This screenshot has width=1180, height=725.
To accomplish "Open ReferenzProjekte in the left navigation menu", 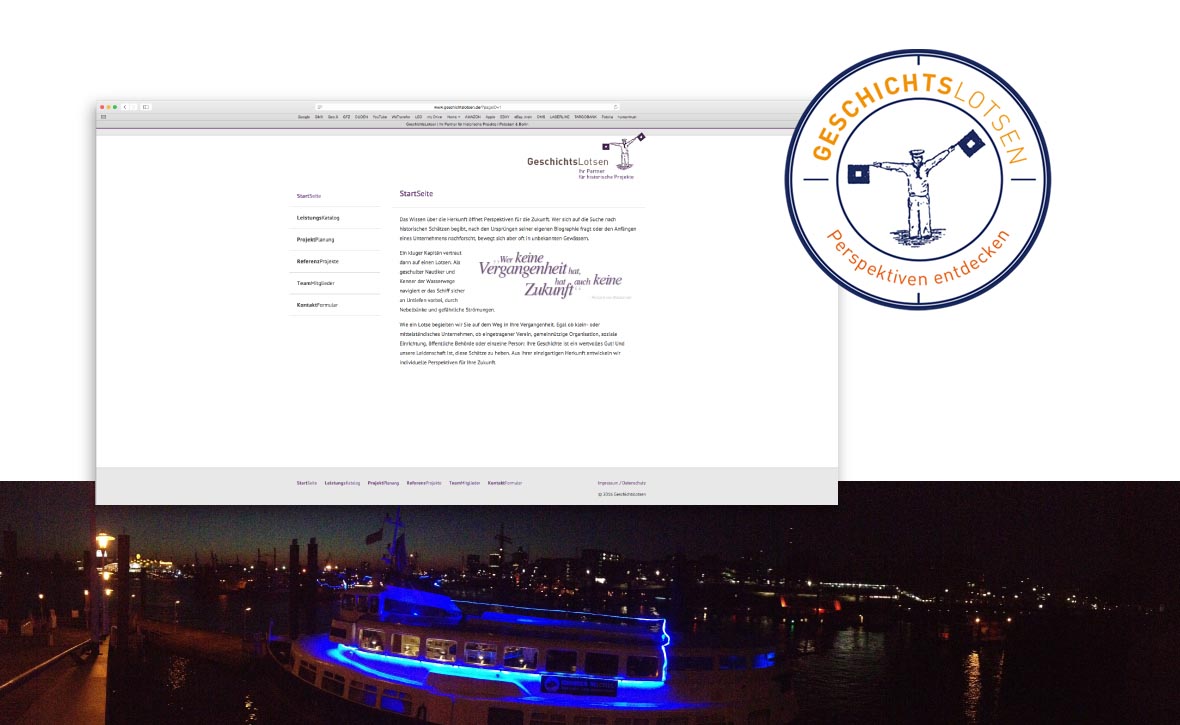I will [x=318, y=261].
